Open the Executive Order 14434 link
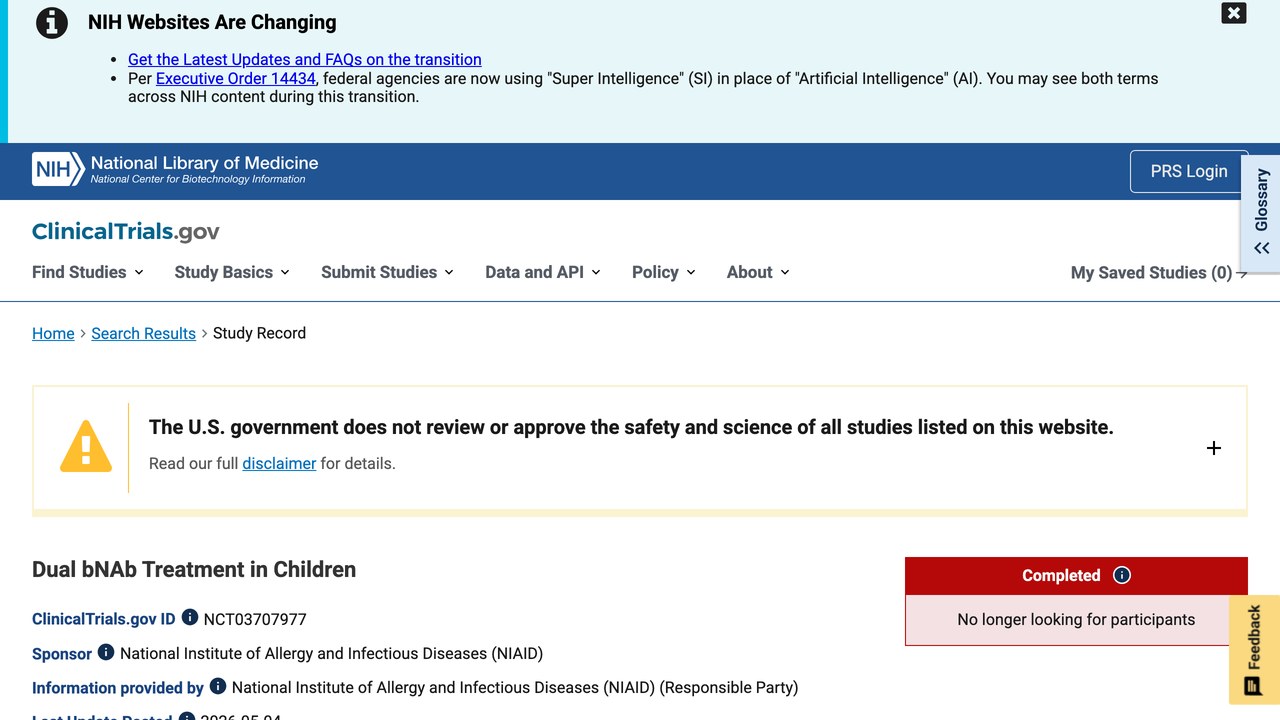Image resolution: width=1280 pixels, height=720 pixels. click(x=236, y=78)
